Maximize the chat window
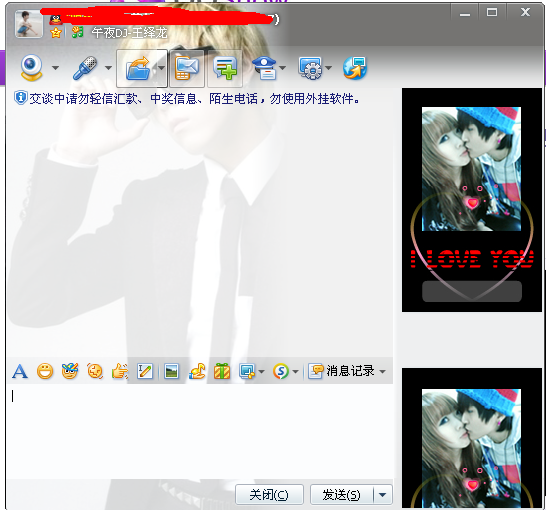 [492, 13]
